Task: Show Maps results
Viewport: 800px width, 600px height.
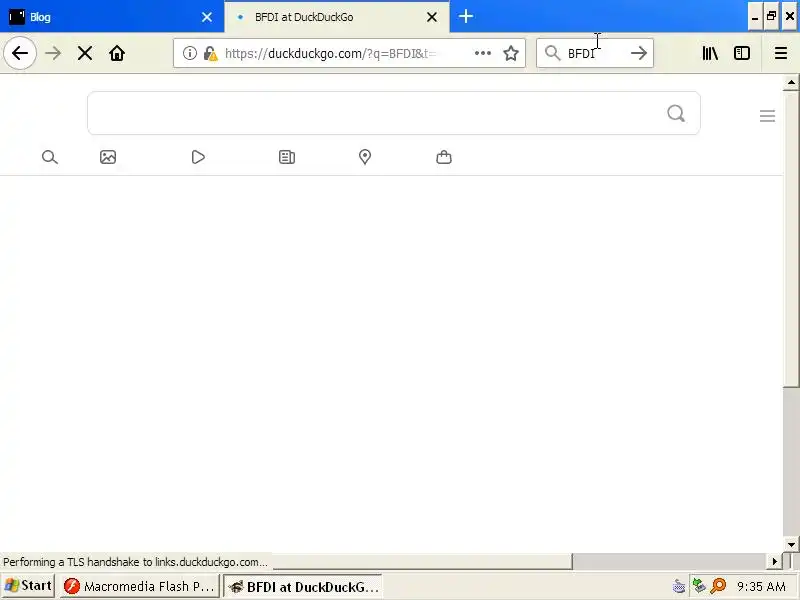Action: pos(365,157)
